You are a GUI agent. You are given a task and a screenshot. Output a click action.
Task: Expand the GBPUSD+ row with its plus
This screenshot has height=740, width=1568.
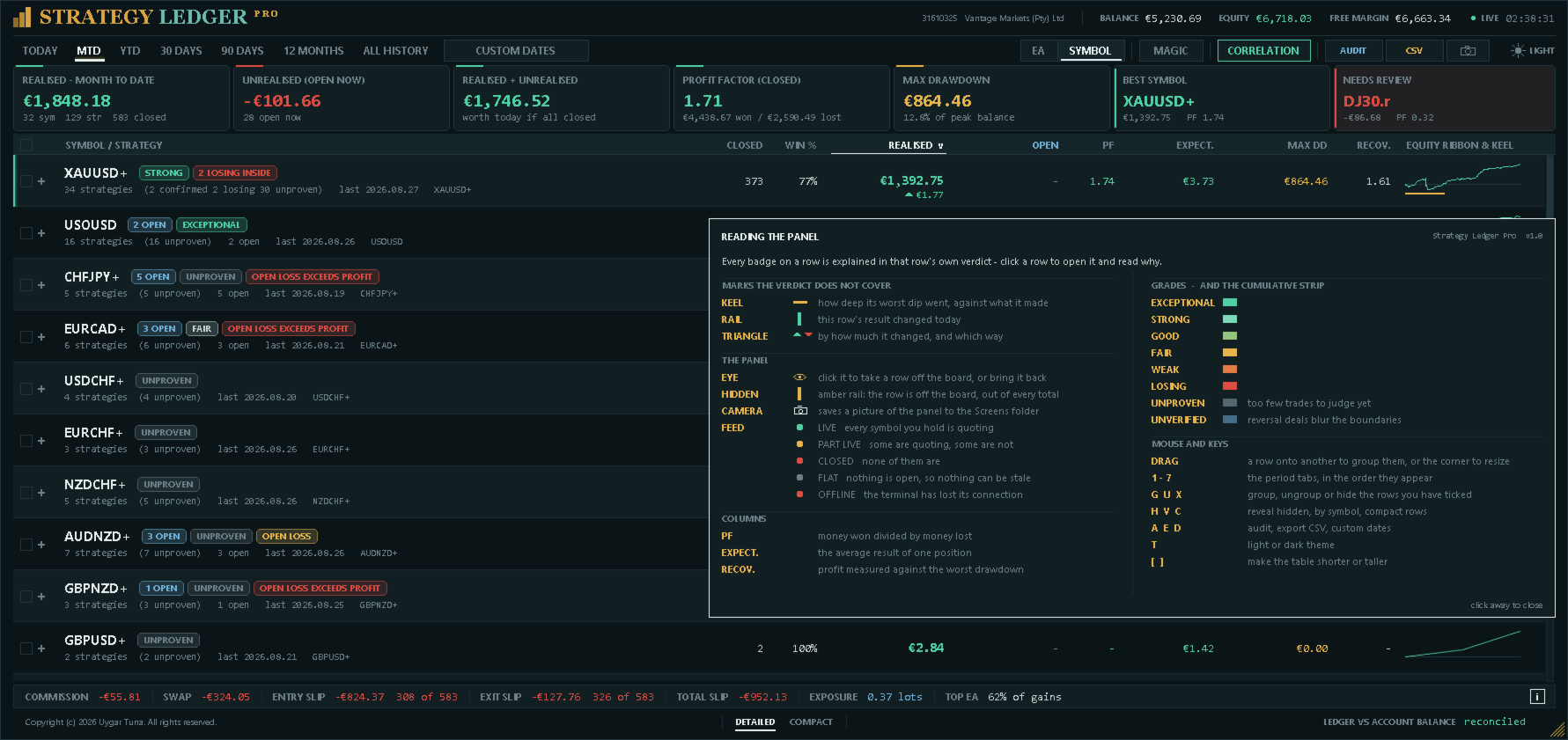[x=41, y=648]
